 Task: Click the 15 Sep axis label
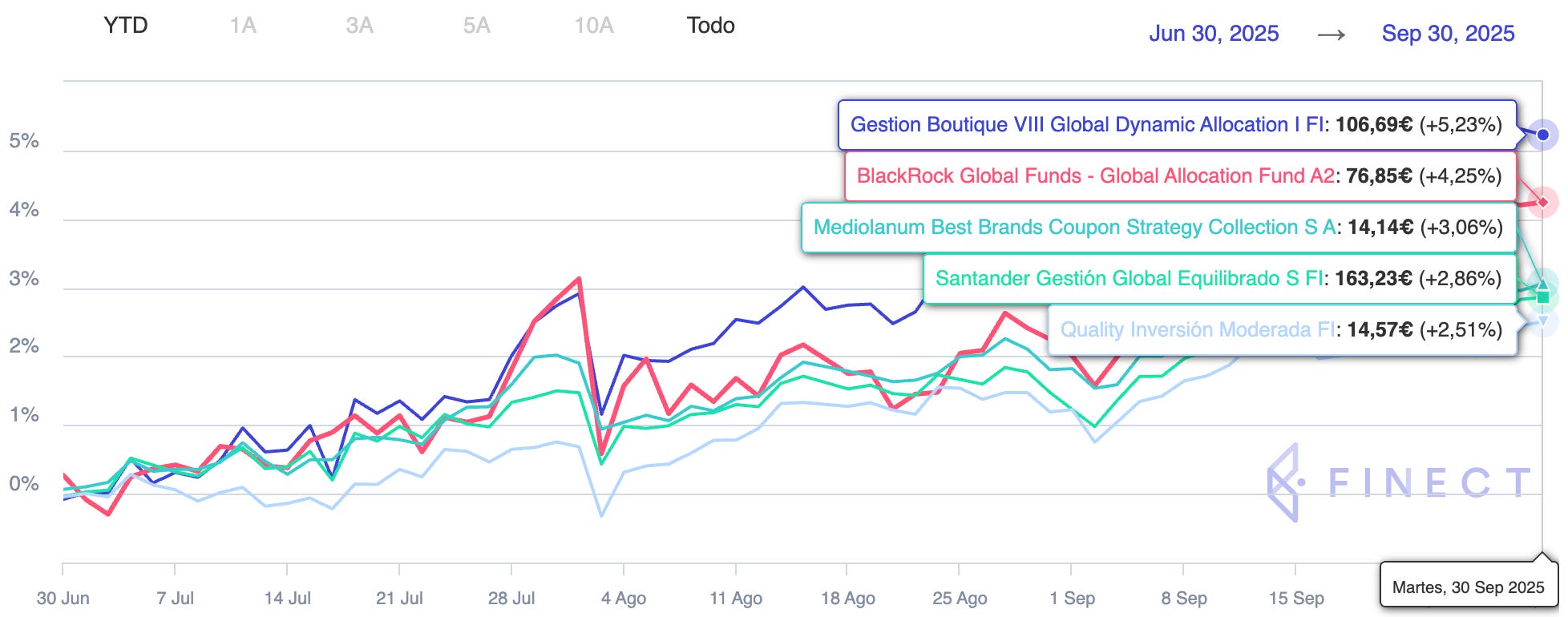1296,599
